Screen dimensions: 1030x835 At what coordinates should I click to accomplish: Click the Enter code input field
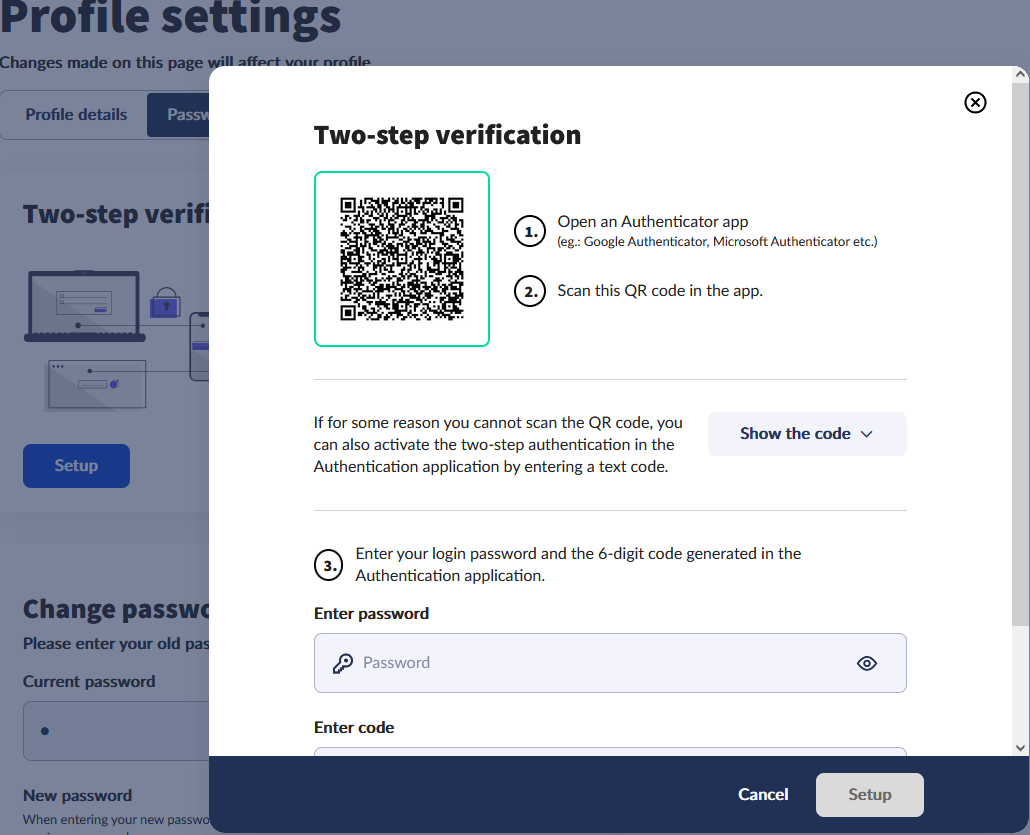point(610,751)
